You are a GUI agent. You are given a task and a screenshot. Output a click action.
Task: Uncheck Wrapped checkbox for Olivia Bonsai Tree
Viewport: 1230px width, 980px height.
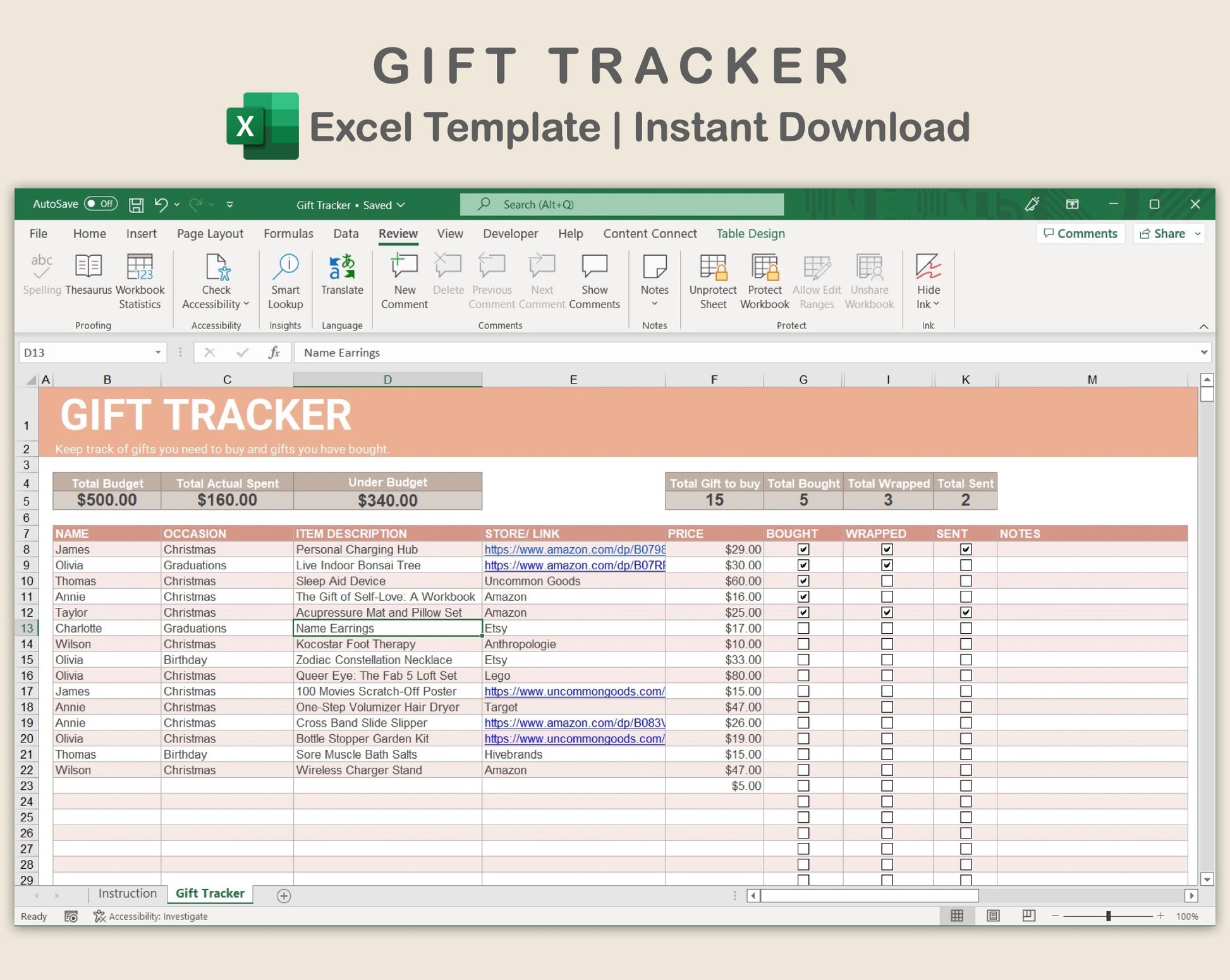click(887, 565)
